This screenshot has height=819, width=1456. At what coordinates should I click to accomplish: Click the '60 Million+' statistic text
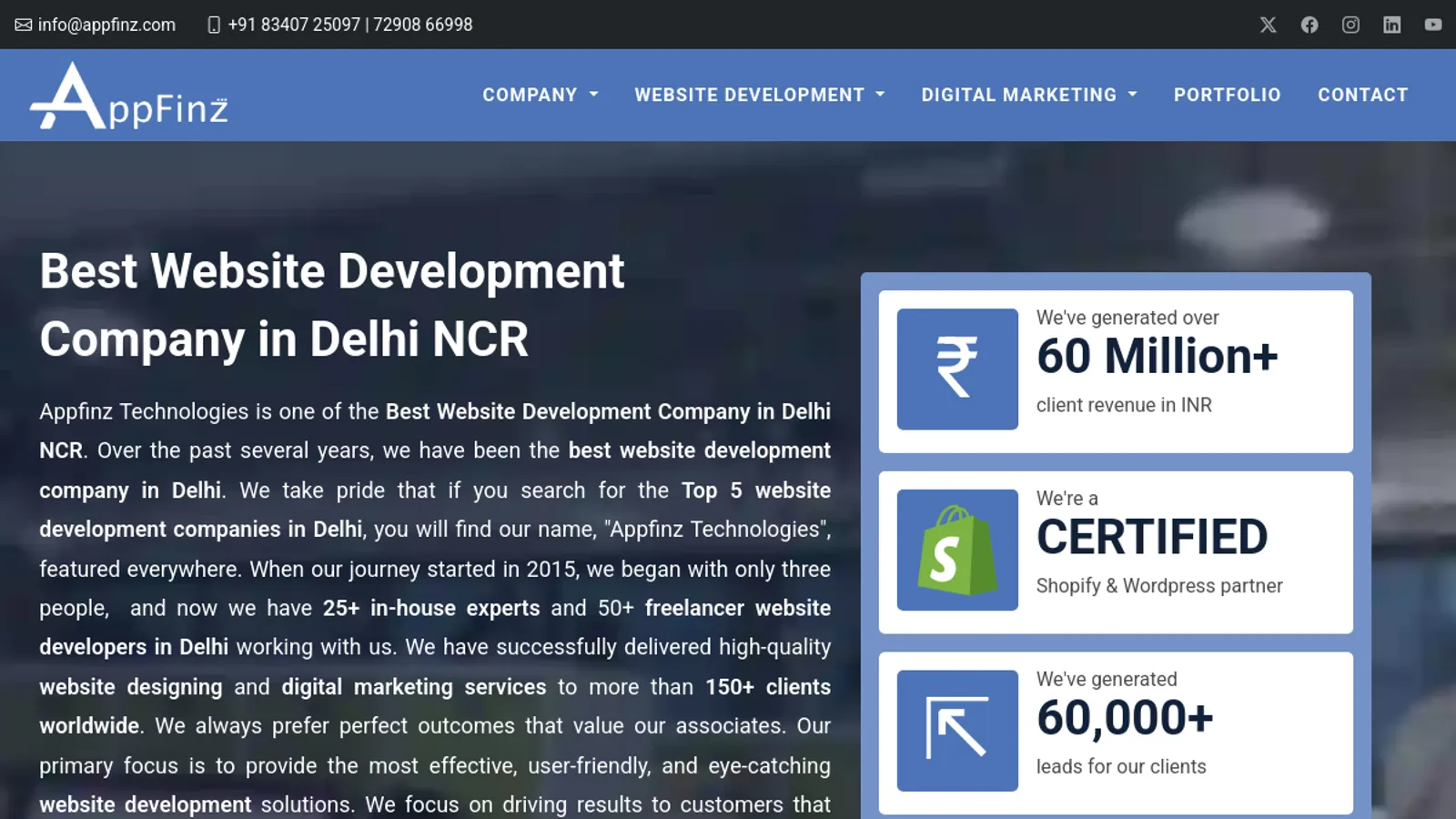[x=1158, y=356]
